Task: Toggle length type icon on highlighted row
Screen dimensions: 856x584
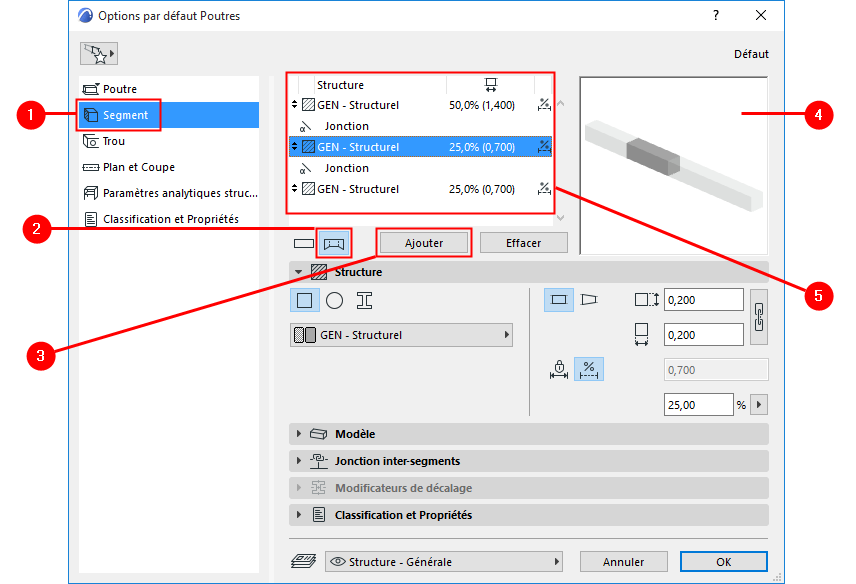Action: click(544, 146)
